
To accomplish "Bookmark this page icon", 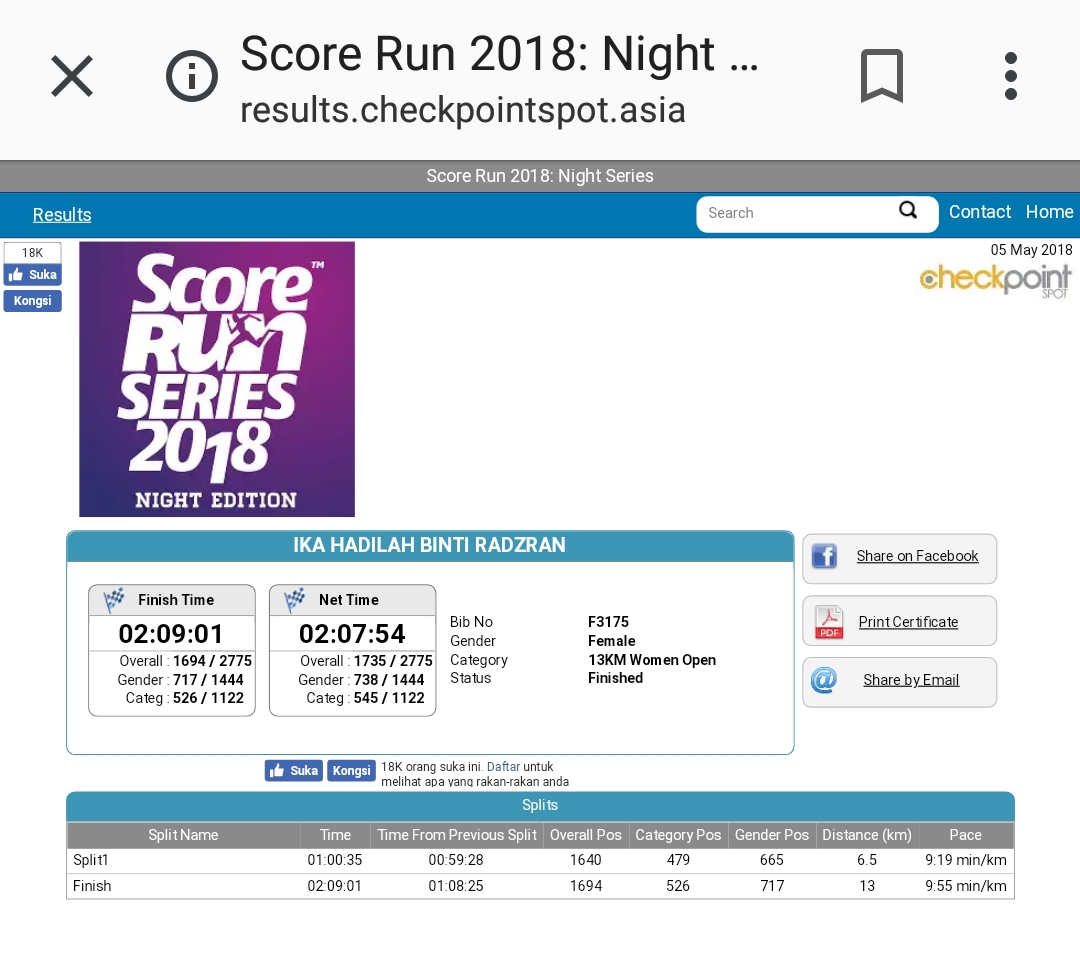I will (882, 76).
